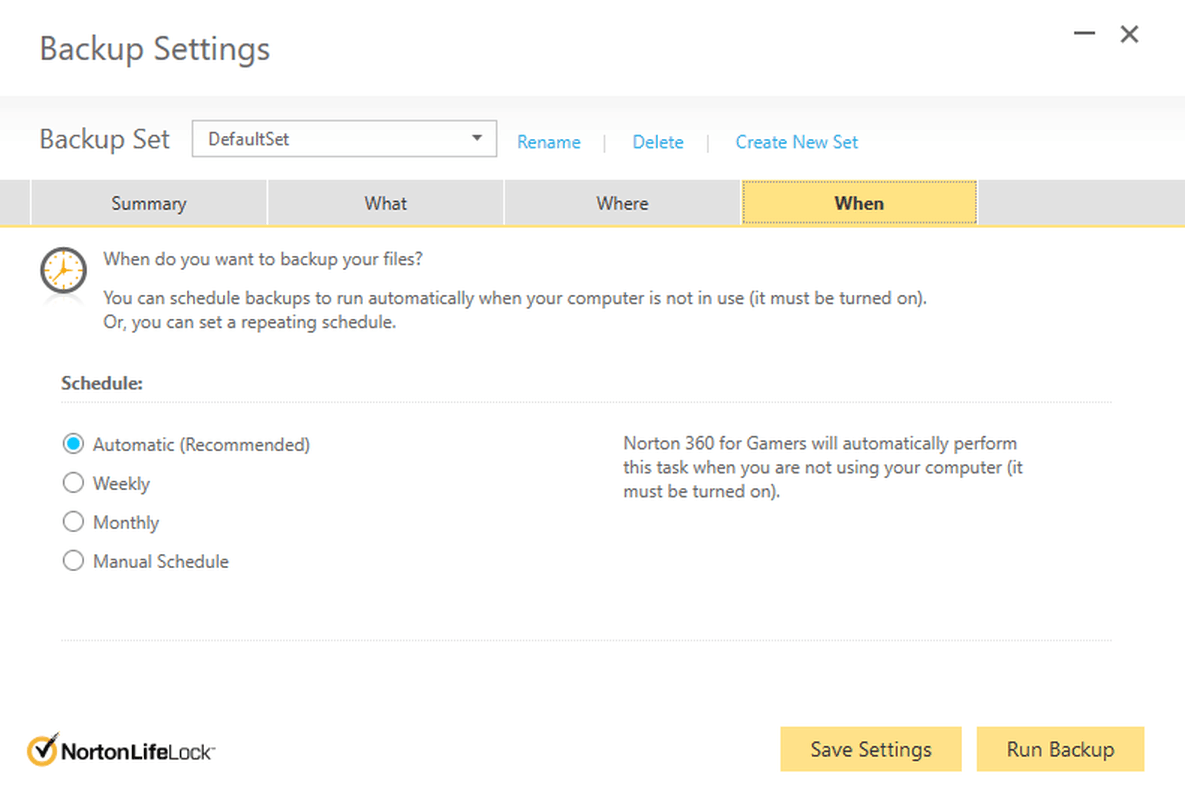Close the Backup Settings window
The width and height of the screenshot is (1185, 791).
tap(1129, 35)
